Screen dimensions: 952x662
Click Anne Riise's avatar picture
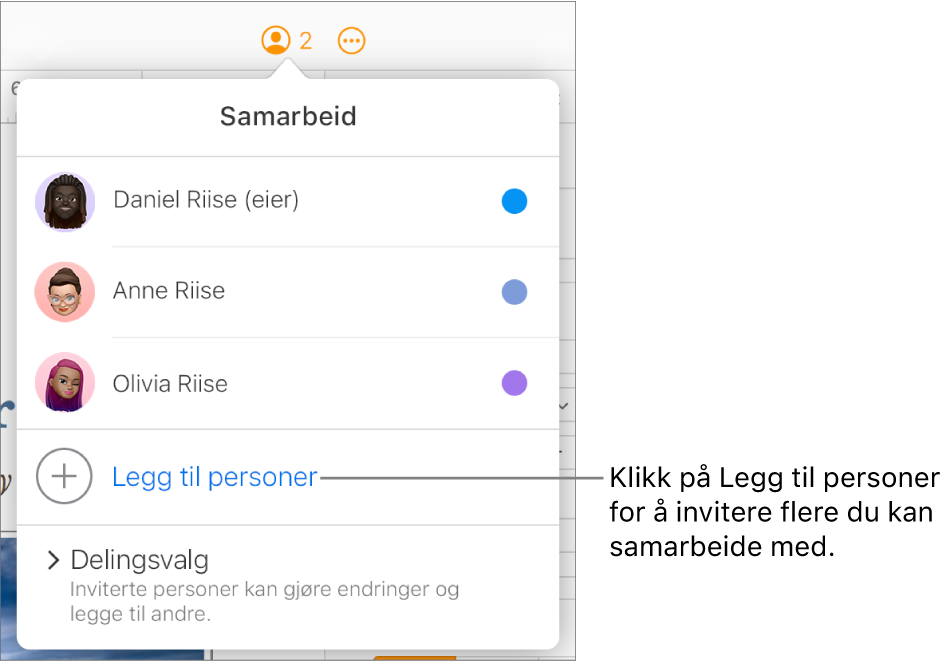coord(64,292)
